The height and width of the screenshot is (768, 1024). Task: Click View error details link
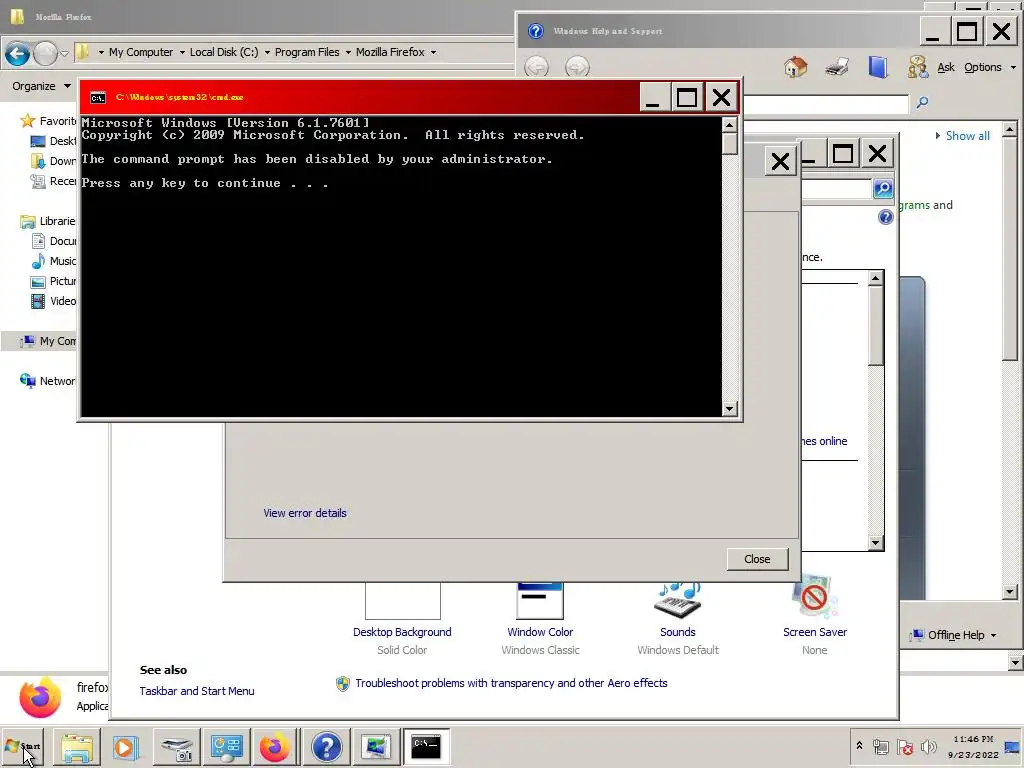pyautogui.click(x=305, y=513)
